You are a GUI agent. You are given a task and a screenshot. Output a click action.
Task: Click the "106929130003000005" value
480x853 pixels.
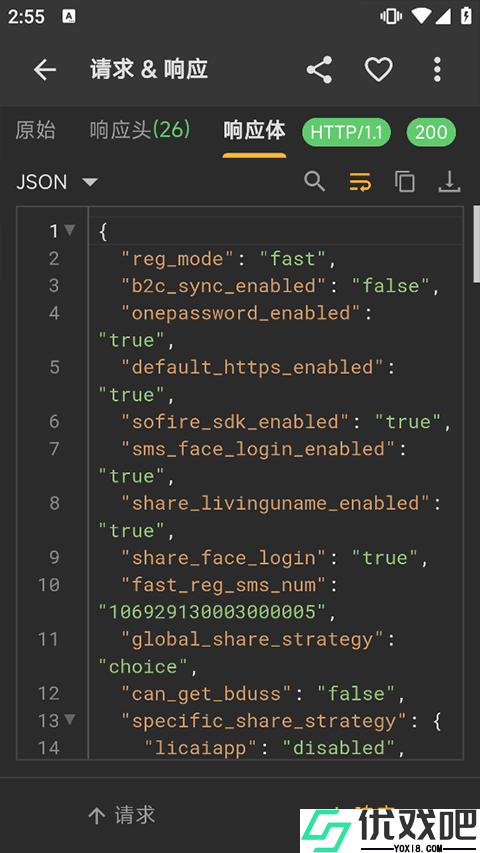pyautogui.click(x=213, y=613)
